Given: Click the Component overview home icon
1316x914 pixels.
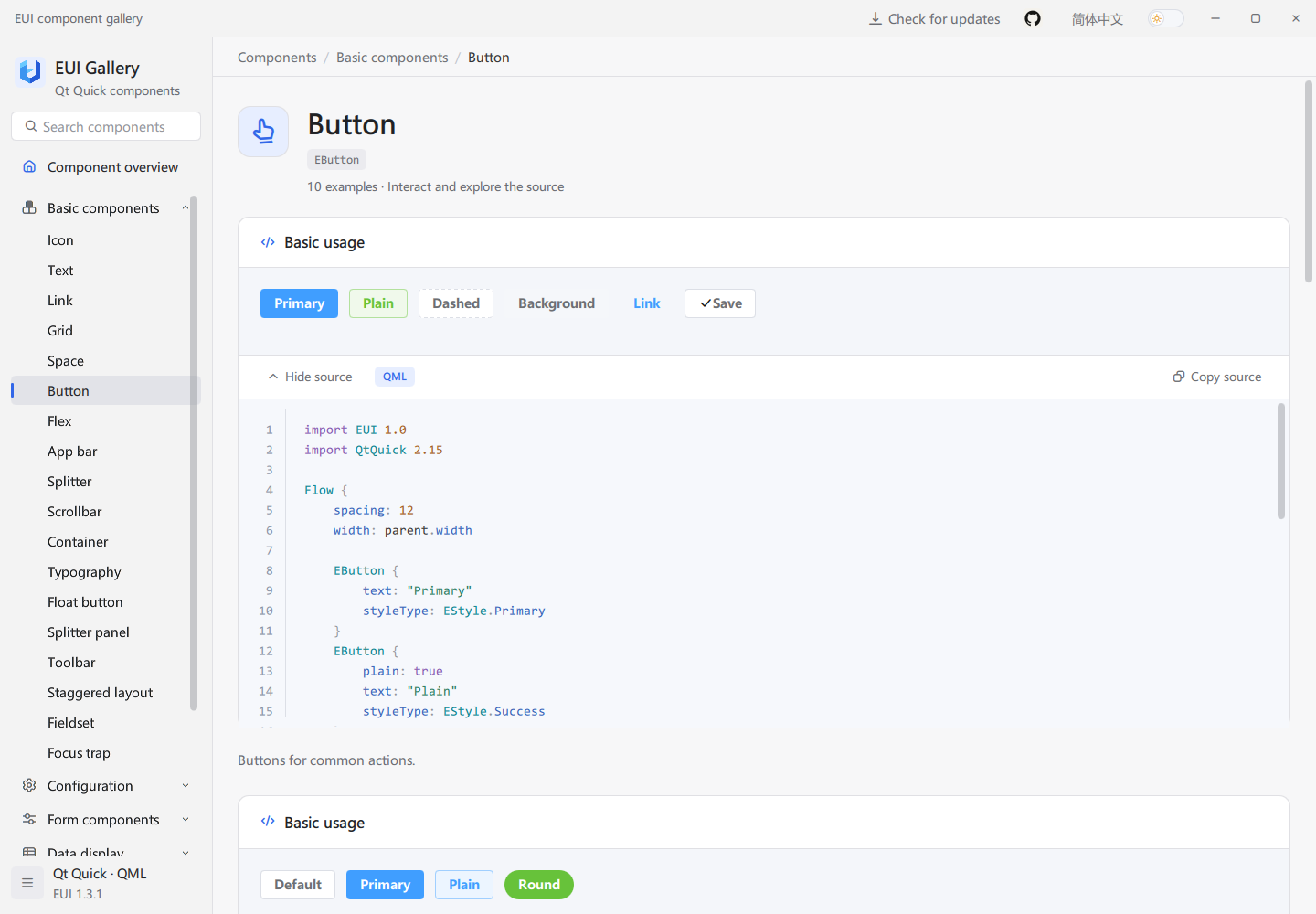Looking at the screenshot, I should coord(29,166).
